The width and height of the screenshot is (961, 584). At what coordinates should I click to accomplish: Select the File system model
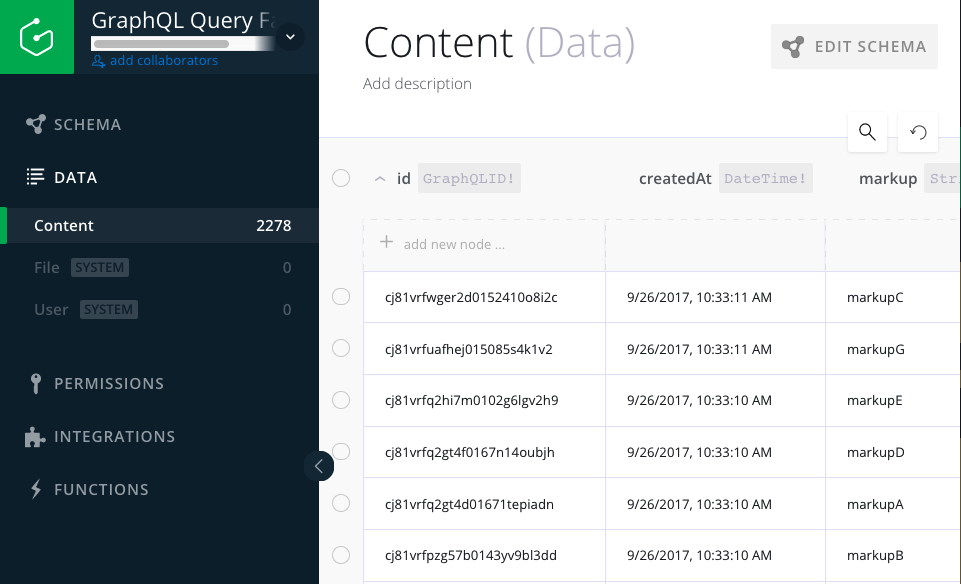(x=159, y=268)
